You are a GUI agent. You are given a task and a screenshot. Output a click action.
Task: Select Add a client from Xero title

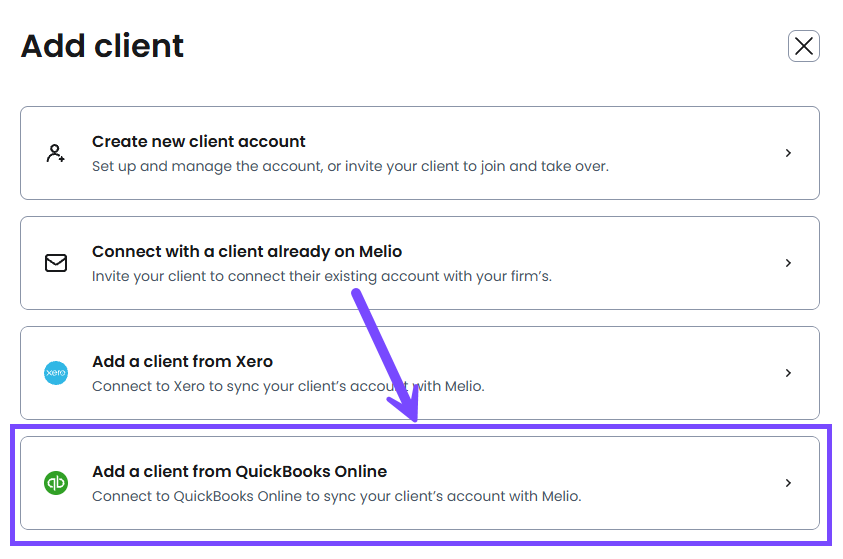pyautogui.click(x=182, y=361)
